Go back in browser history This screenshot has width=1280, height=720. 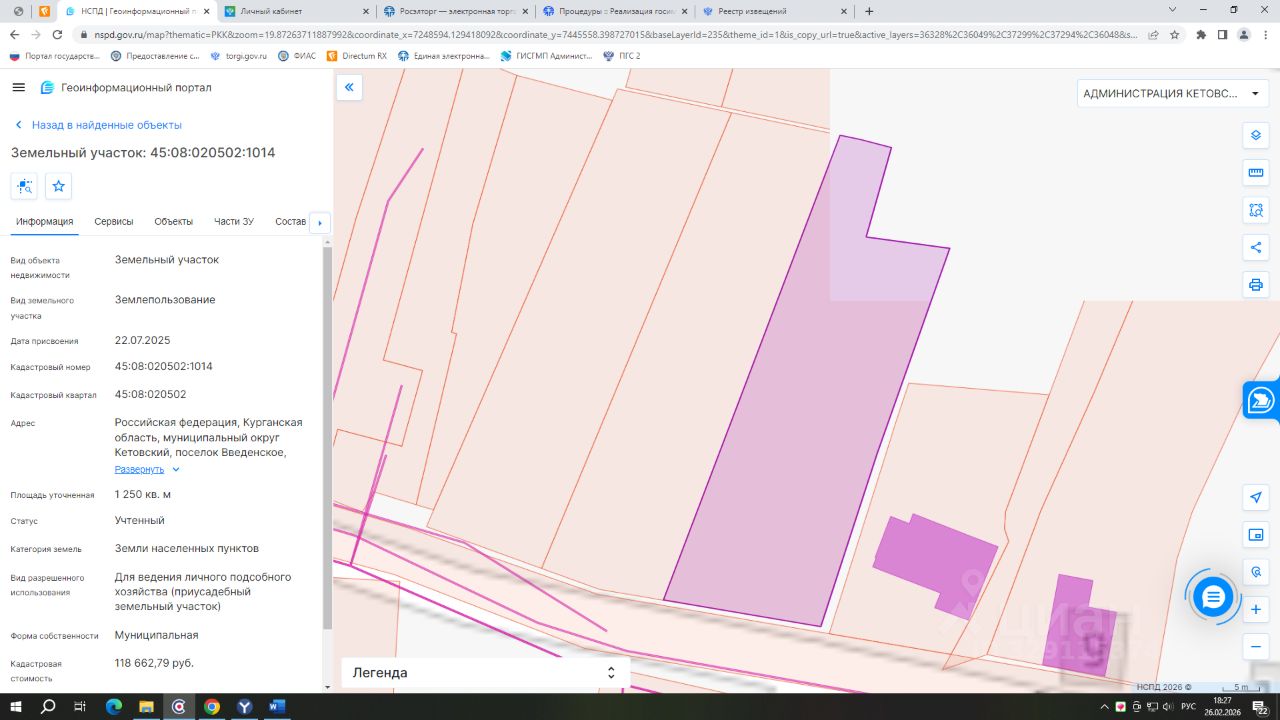[14, 34]
